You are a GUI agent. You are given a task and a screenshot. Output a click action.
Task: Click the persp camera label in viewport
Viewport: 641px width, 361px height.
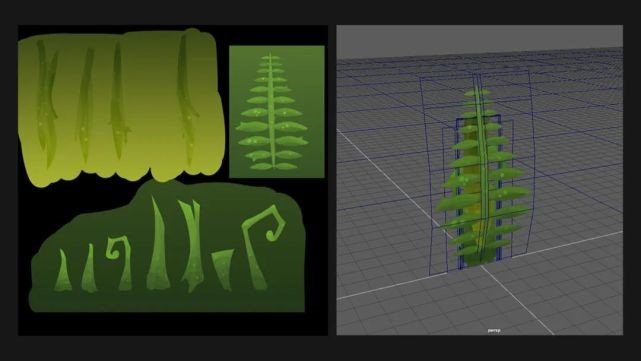(494, 330)
